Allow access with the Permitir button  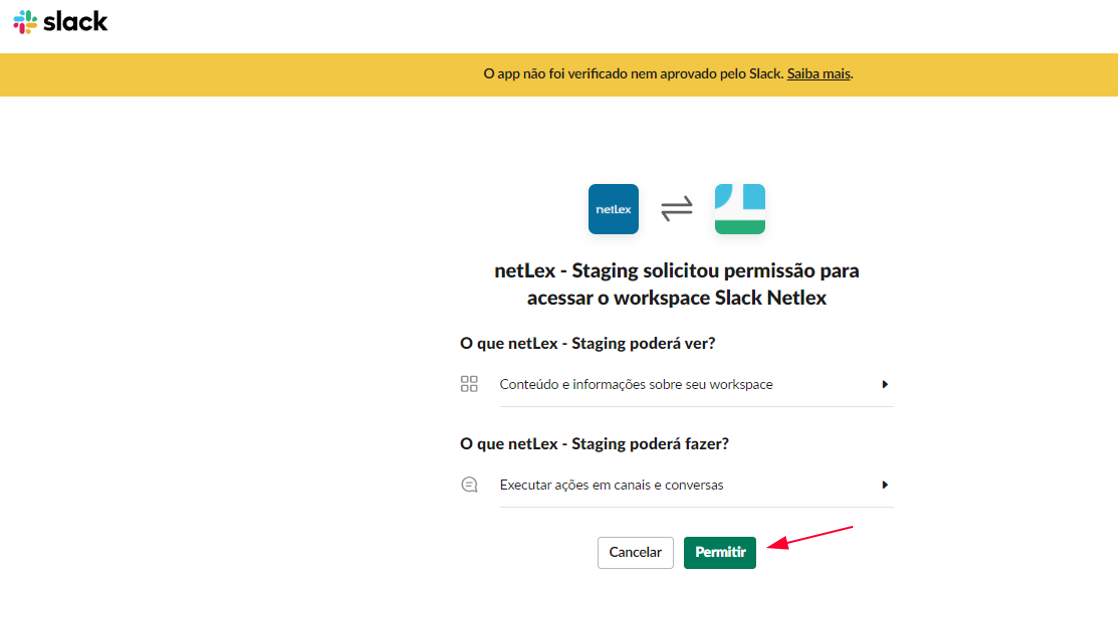click(719, 552)
